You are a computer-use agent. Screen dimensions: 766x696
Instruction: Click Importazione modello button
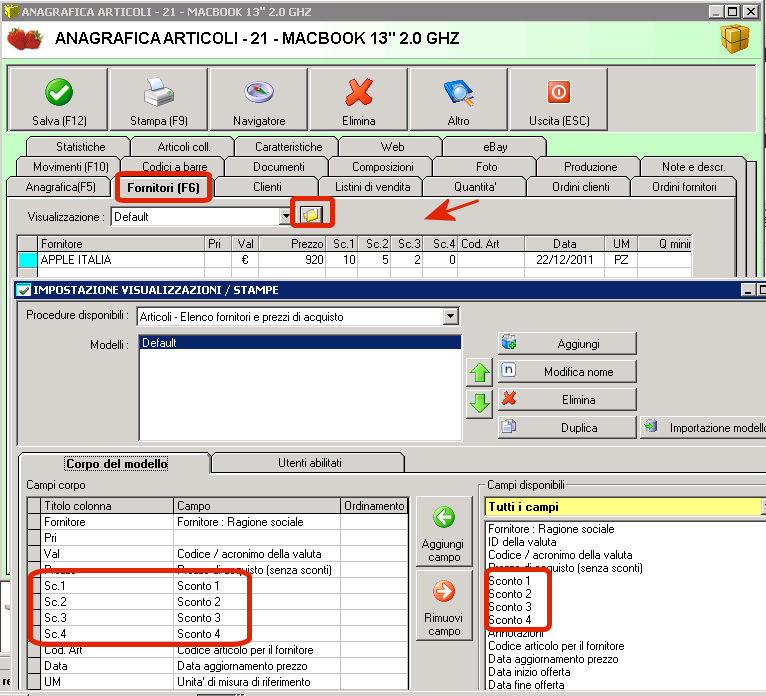point(703,427)
